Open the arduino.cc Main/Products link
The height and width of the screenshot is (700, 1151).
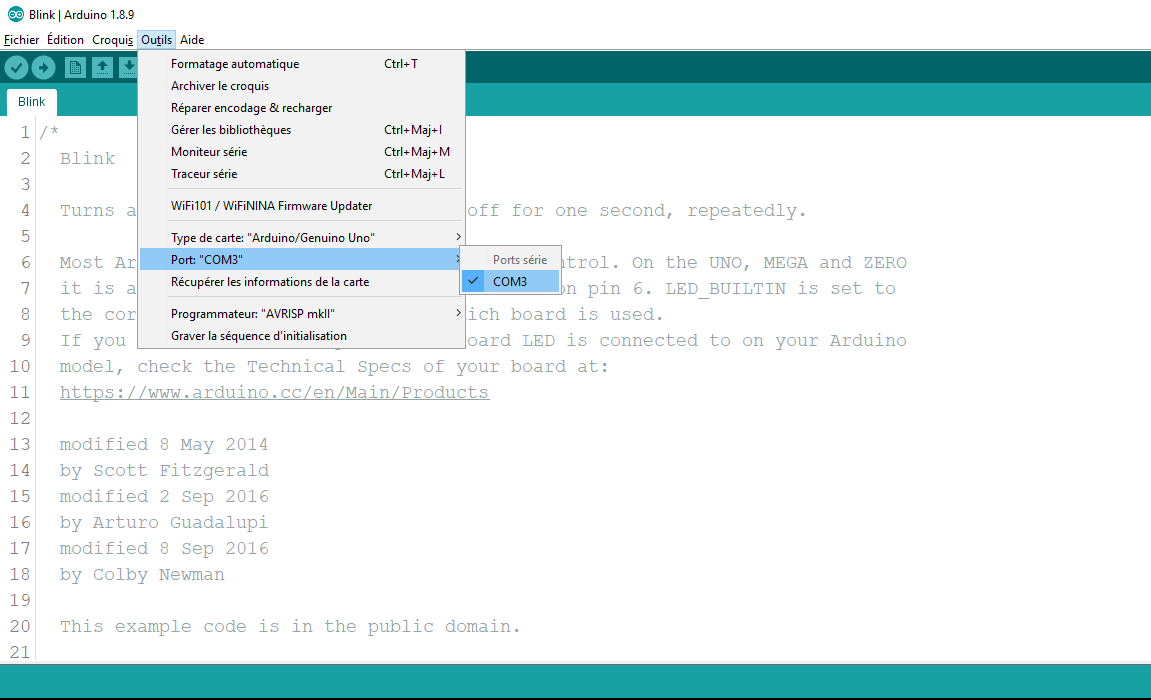(274, 393)
